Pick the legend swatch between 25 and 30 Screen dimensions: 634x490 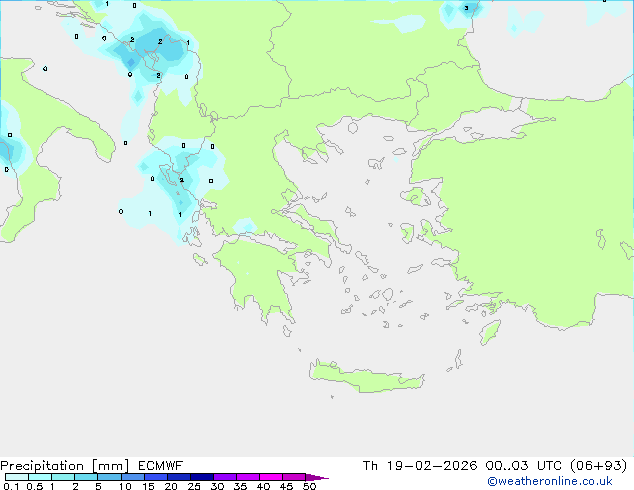(201, 477)
